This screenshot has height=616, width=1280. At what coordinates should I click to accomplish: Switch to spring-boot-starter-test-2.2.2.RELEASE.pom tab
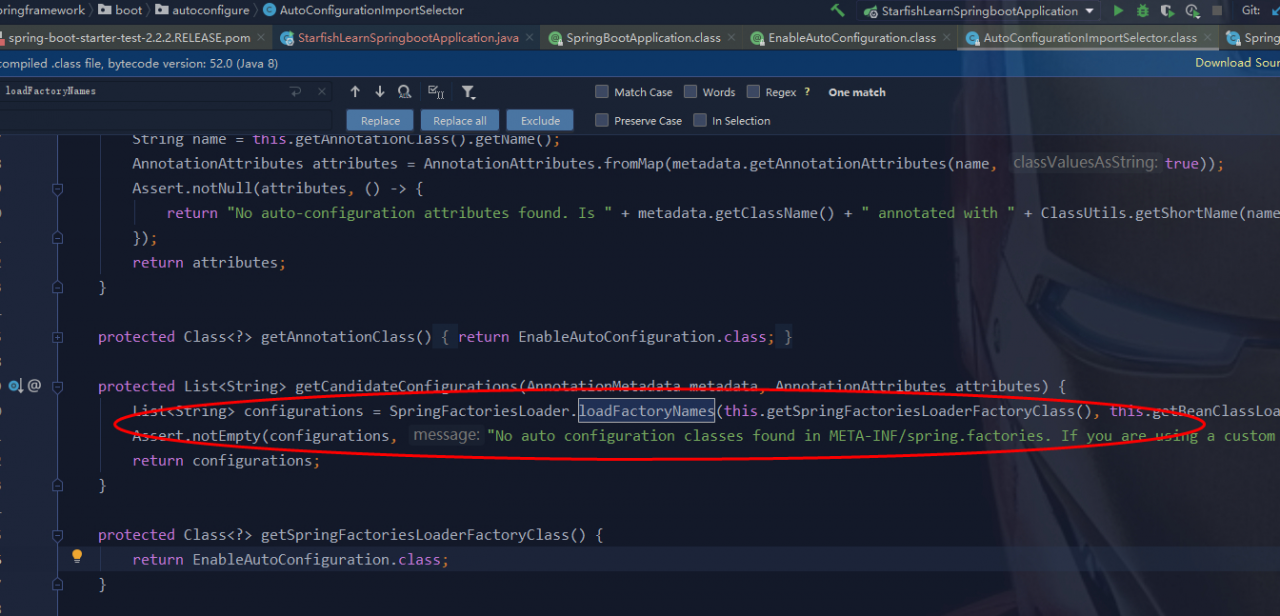point(129,38)
